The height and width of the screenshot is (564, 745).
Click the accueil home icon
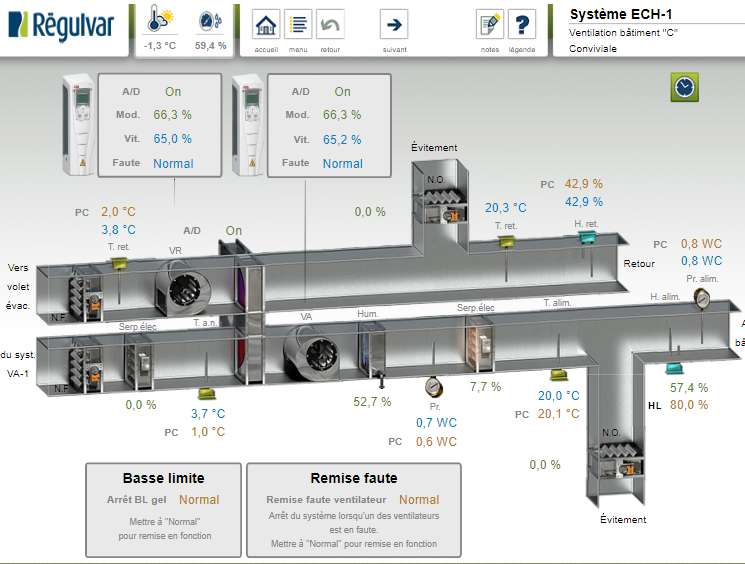[266, 25]
